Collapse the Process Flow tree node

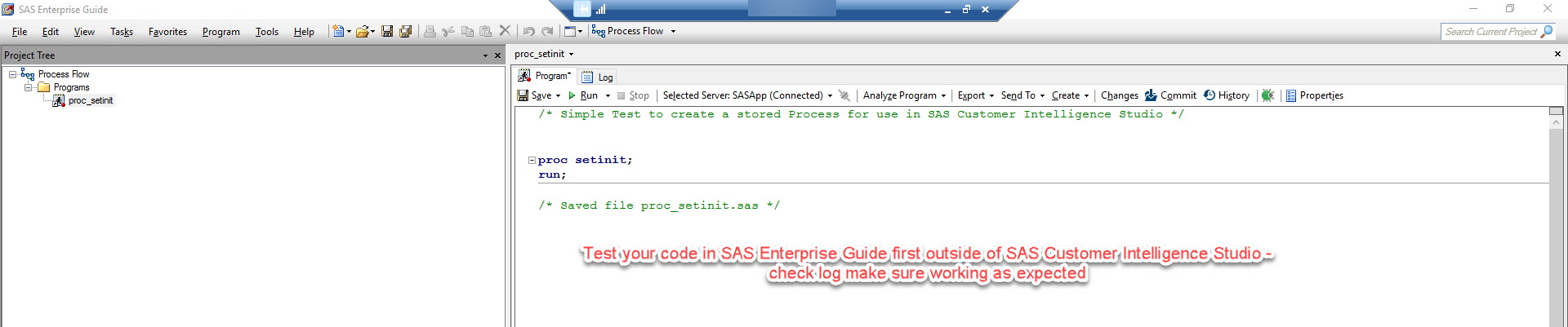point(12,74)
